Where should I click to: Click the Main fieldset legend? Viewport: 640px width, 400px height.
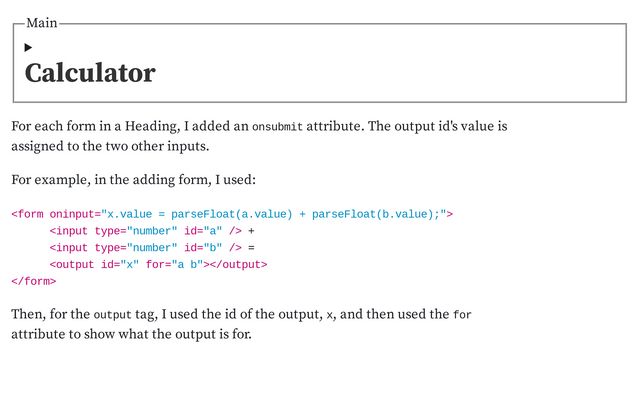click(x=42, y=23)
